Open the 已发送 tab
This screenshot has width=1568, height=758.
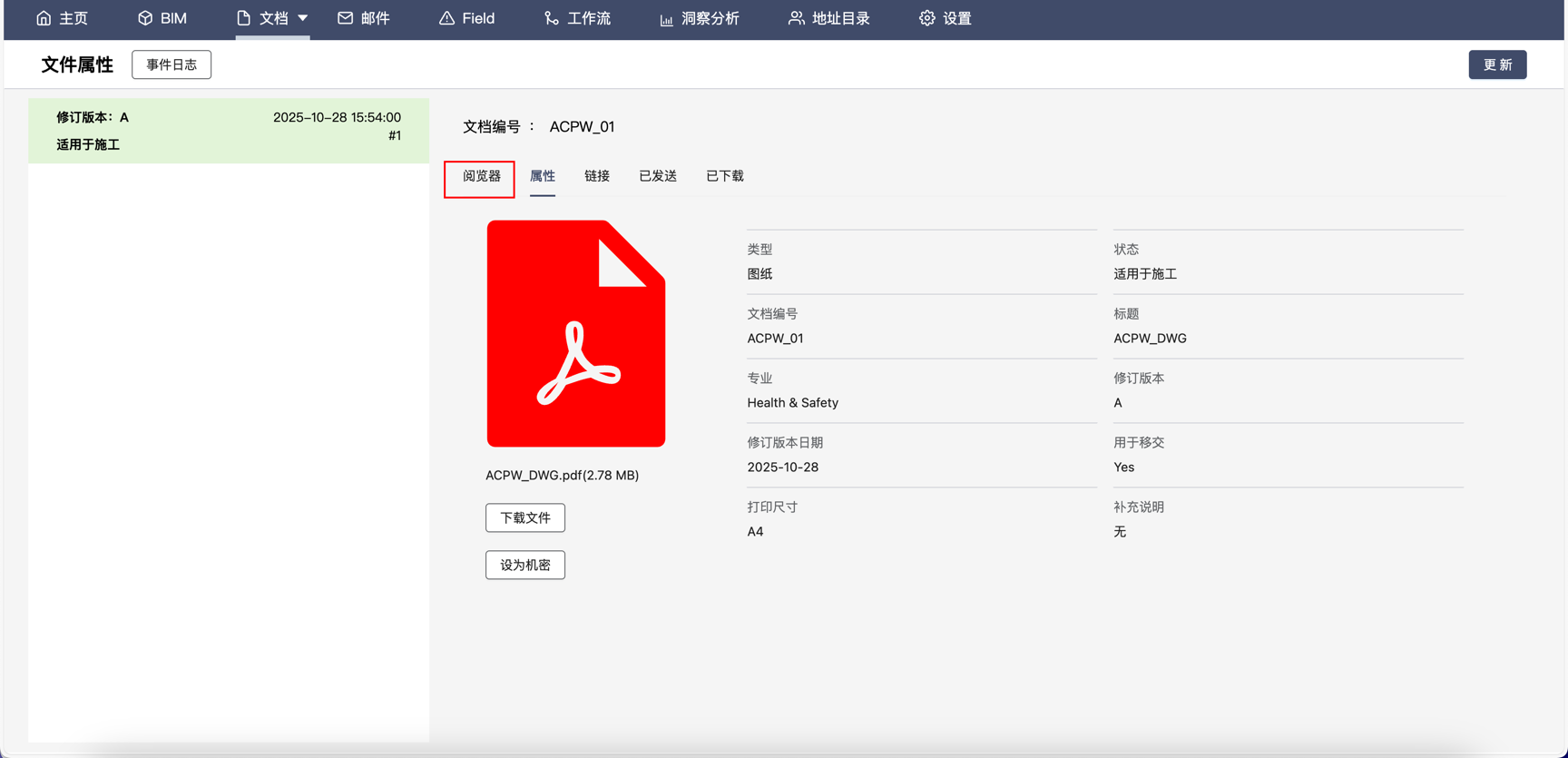(658, 176)
